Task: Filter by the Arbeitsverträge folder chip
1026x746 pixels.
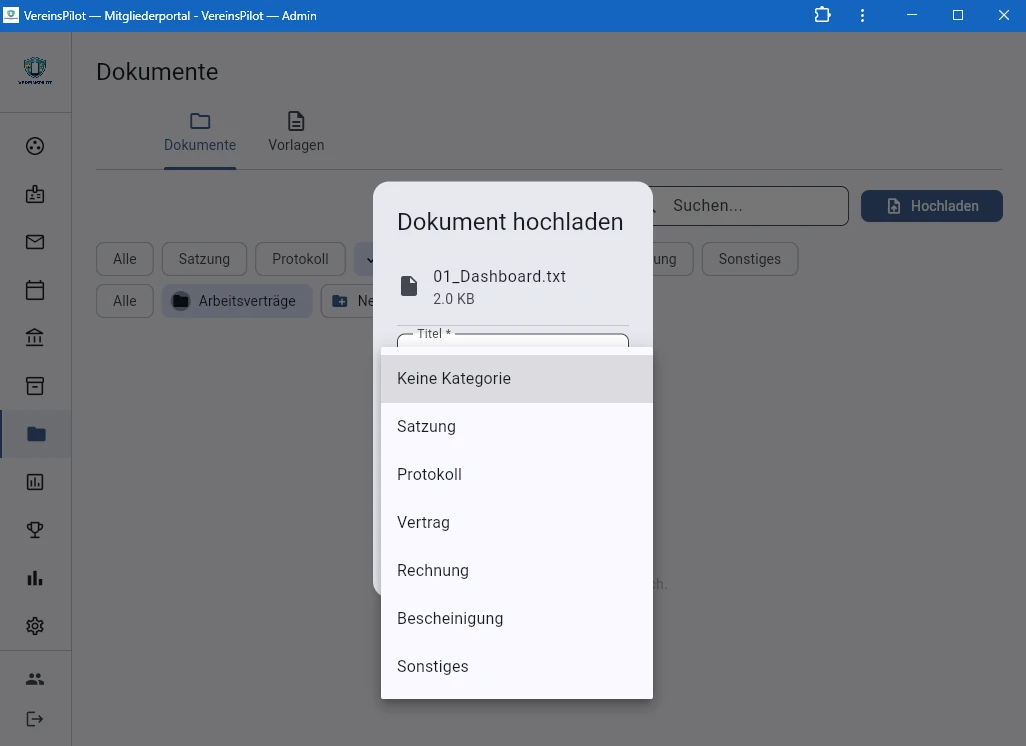Action: click(x=237, y=301)
